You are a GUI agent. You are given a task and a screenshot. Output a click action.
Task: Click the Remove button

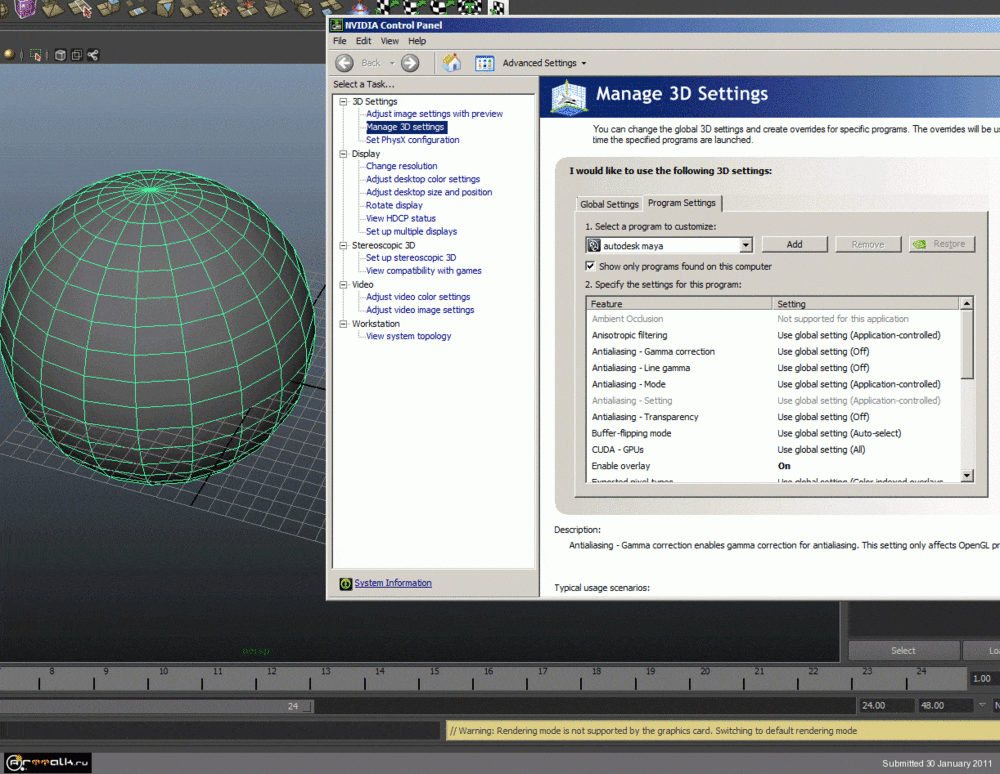click(x=868, y=244)
